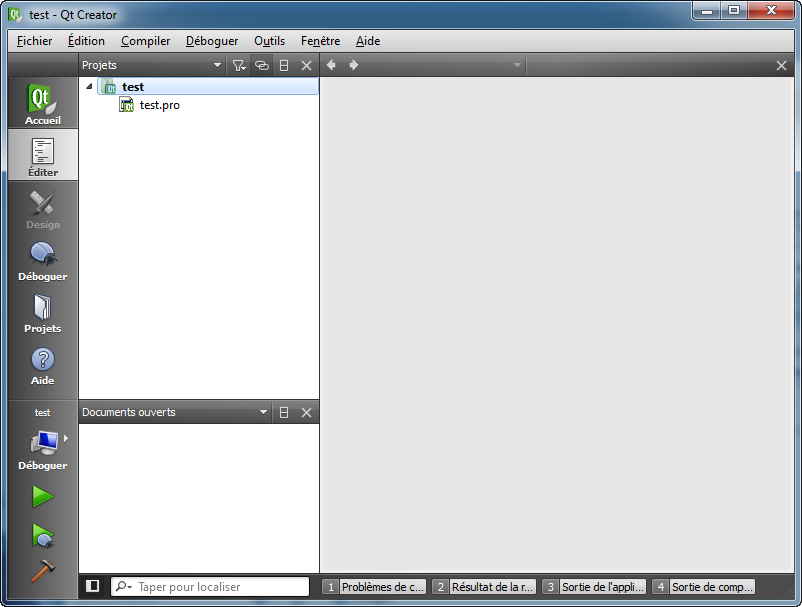The height and width of the screenshot is (607, 802).
Task: Open the Déboguer mode in sidebar
Action: coord(42,261)
